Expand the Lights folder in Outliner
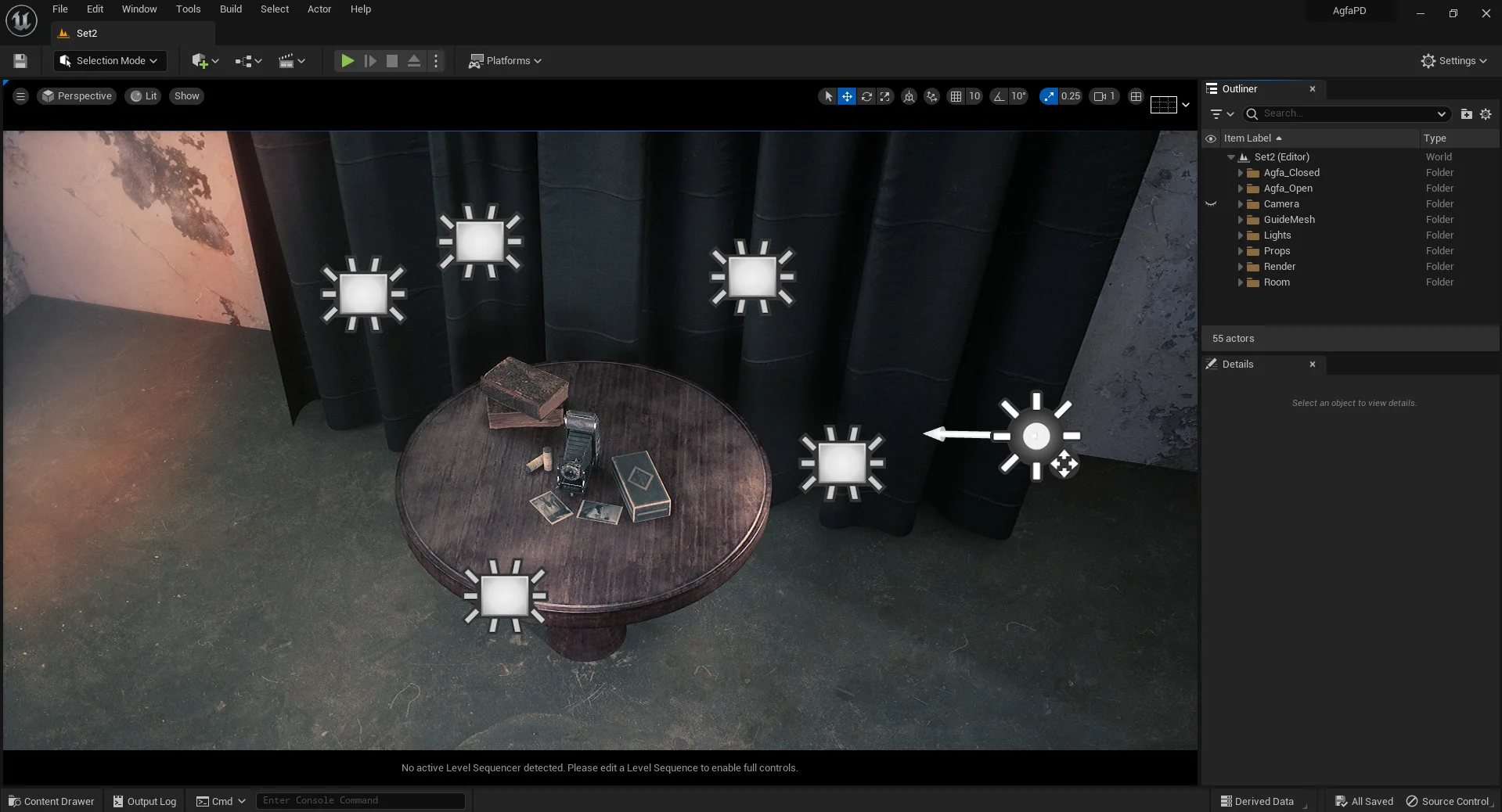The image size is (1502, 812). [1240, 235]
